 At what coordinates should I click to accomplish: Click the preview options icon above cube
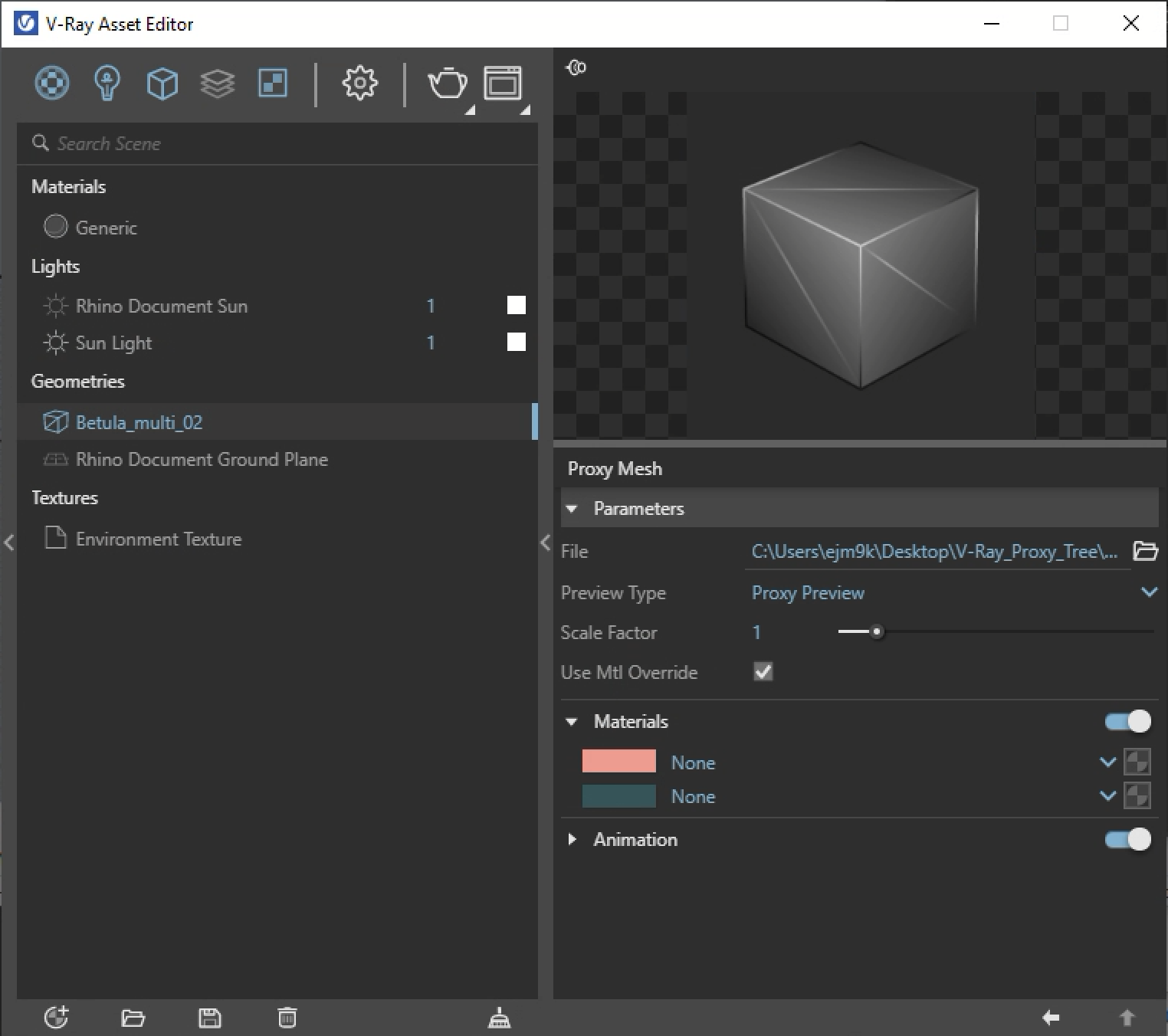(x=576, y=67)
